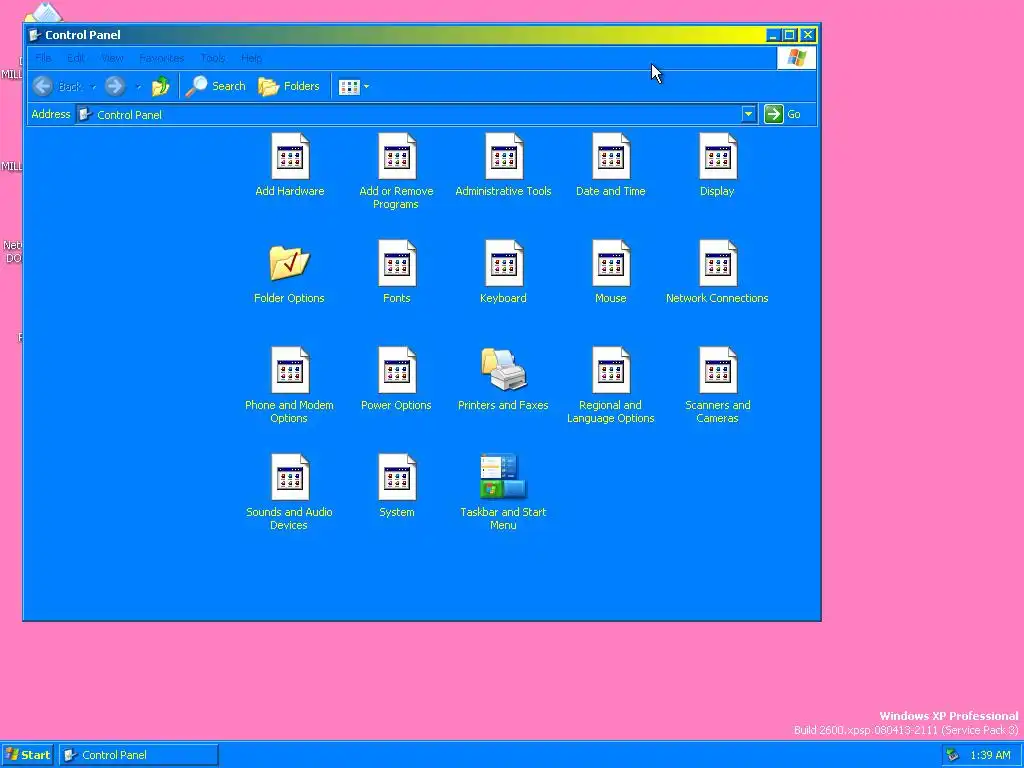Expand the Back history dropdown arrow
Screen dimensions: 1024x768
(93, 87)
